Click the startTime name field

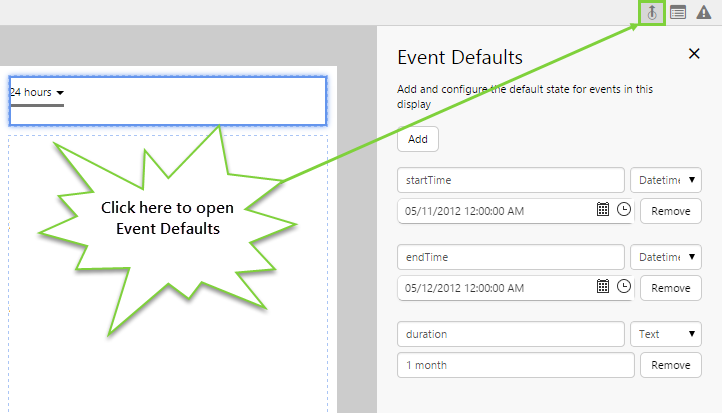tap(510, 180)
